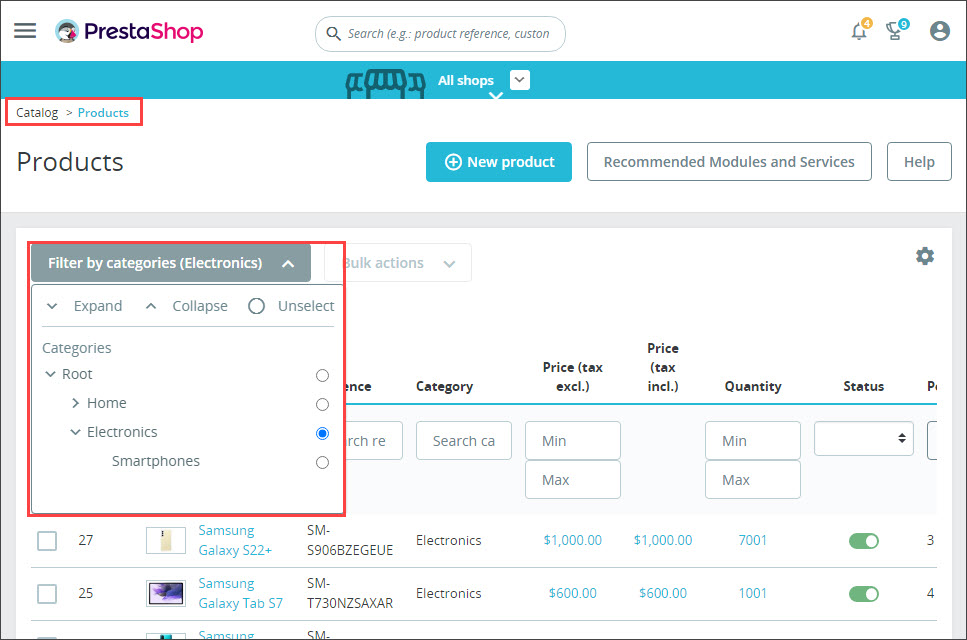Open Samsung Galaxy Tab S7 product link
The height and width of the screenshot is (640, 967).
241,594
